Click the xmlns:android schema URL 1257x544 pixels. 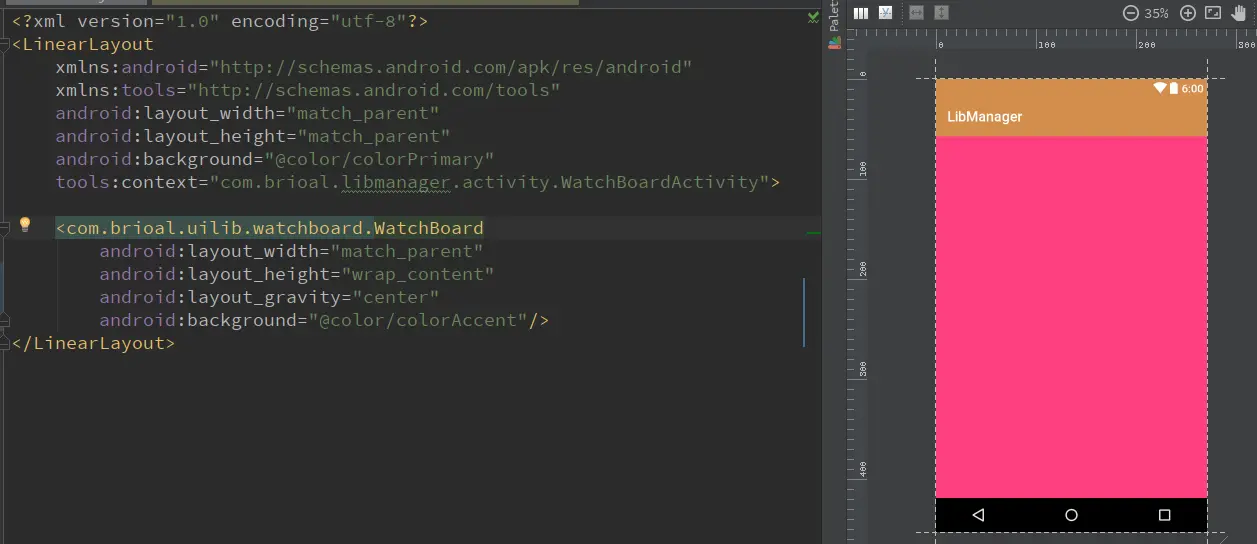[451, 67]
